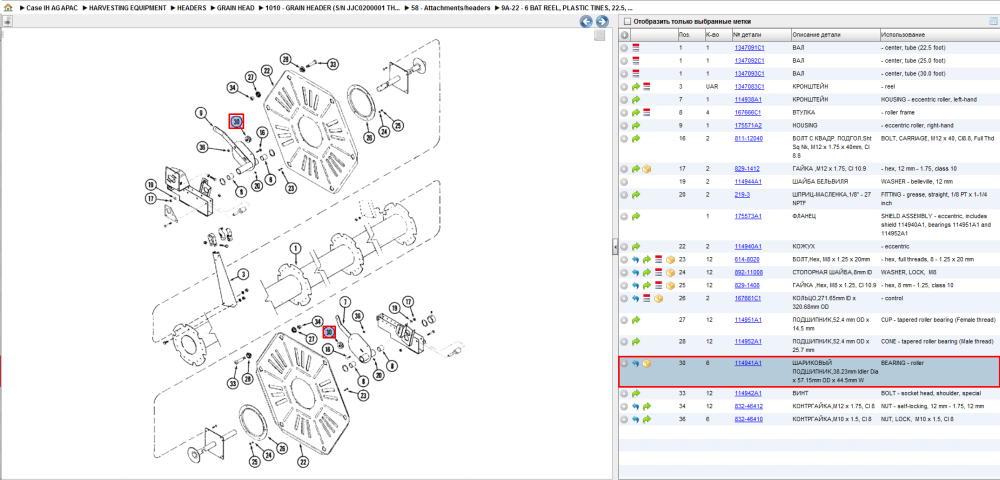
Task: Click the 'BEARING - roller' usage cell
Action: (902, 363)
